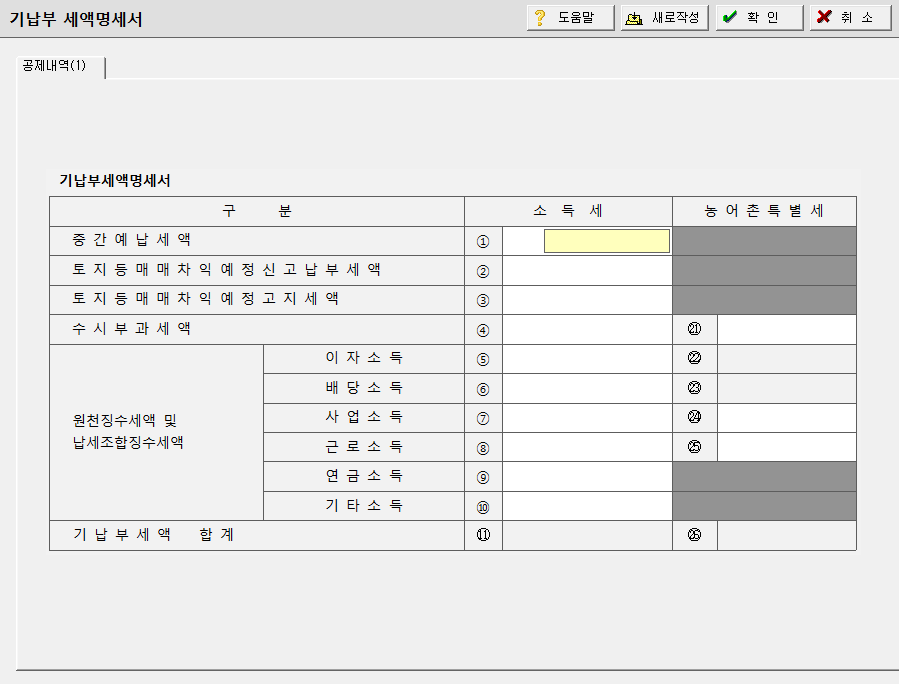The image size is (899, 684).
Task: Click the 근로소득 rural special tax field ㉕
Action: pos(787,447)
